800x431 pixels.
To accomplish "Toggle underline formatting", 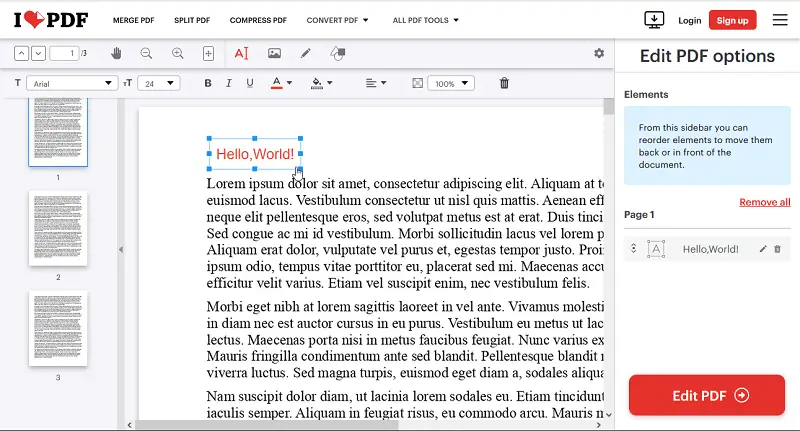I will click(249, 83).
